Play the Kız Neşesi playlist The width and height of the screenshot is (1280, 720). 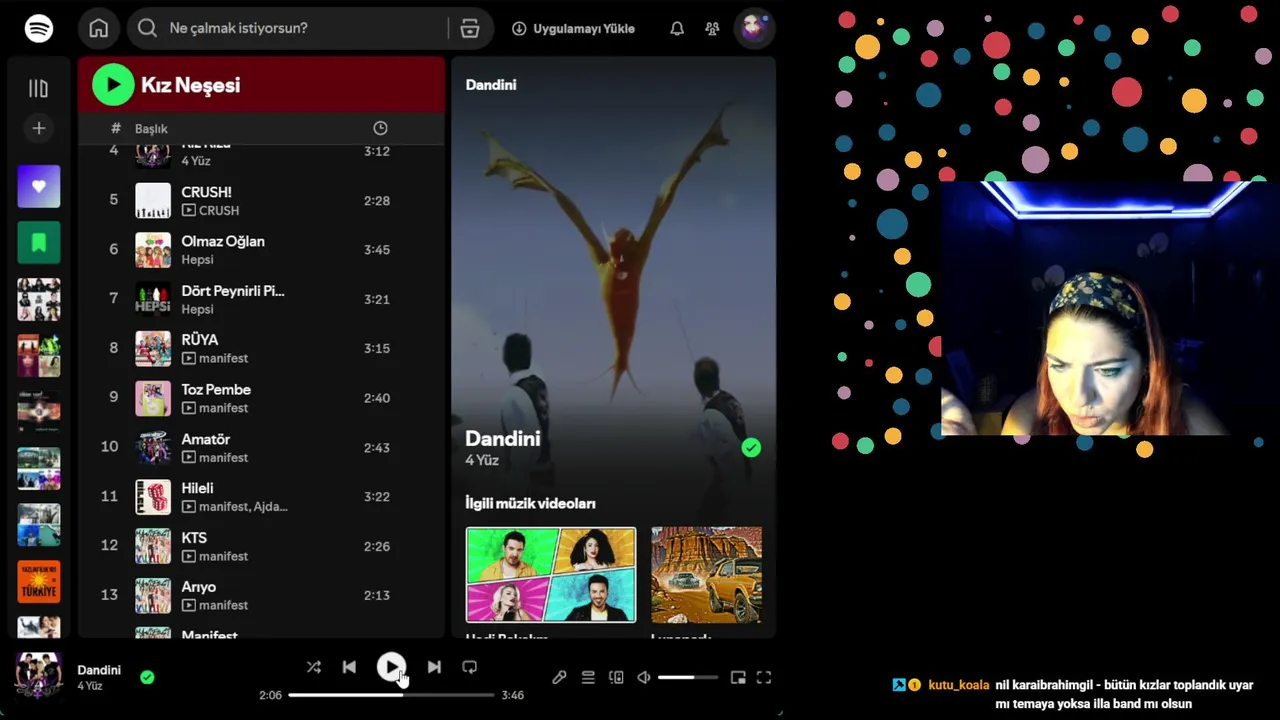pyautogui.click(x=113, y=85)
